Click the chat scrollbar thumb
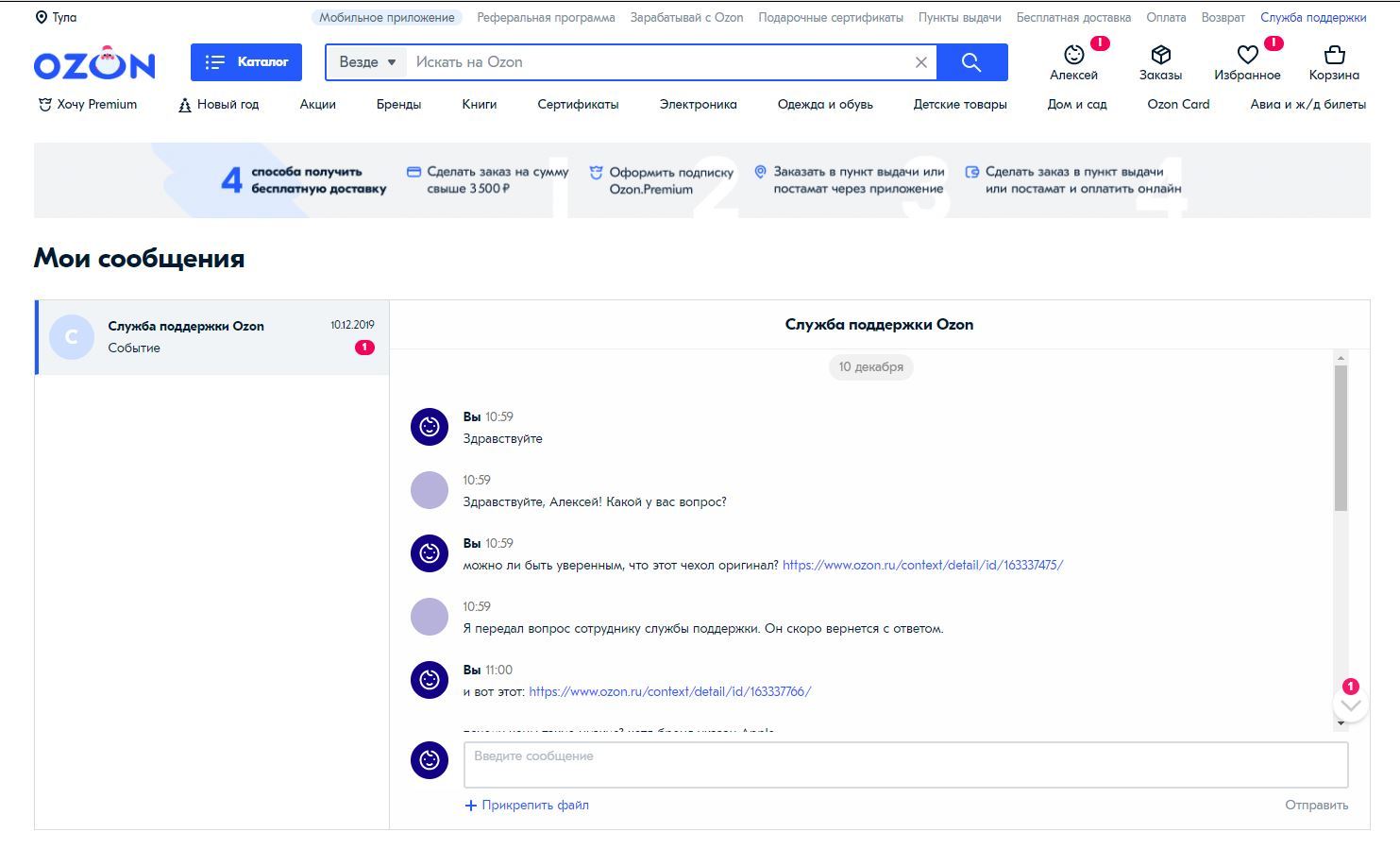 1341,439
